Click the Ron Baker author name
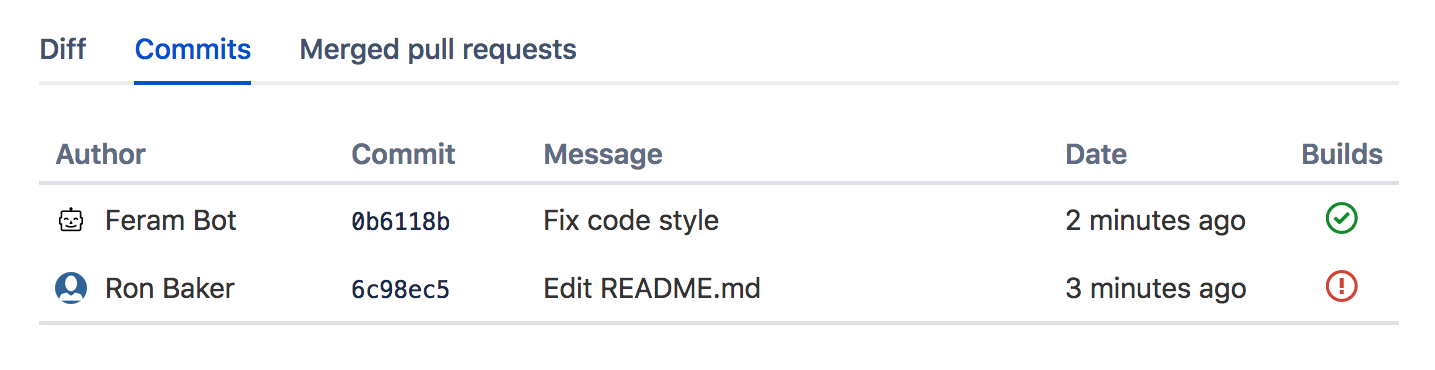The width and height of the screenshot is (1435, 370). point(170,289)
